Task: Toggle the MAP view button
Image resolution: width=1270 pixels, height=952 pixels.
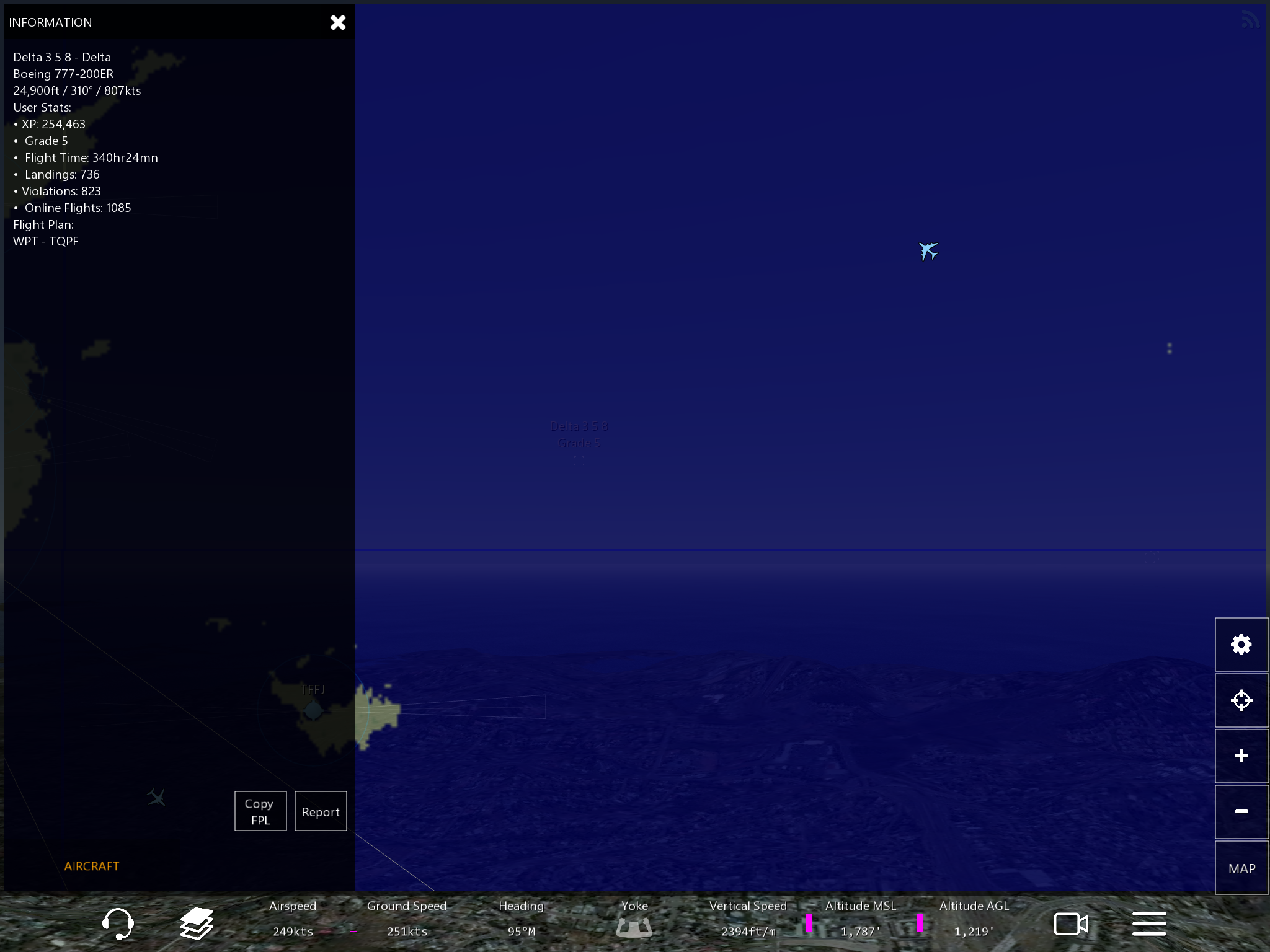Action: point(1241,868)
